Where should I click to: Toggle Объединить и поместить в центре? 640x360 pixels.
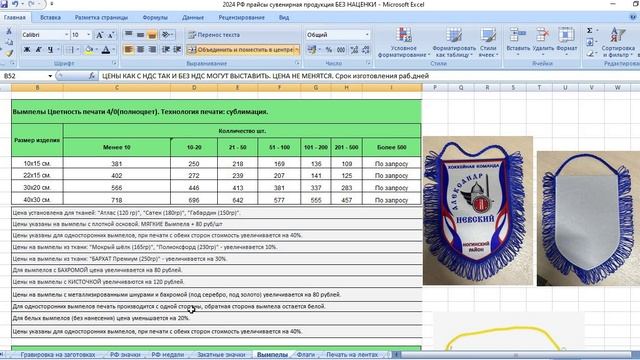[240, 50]
